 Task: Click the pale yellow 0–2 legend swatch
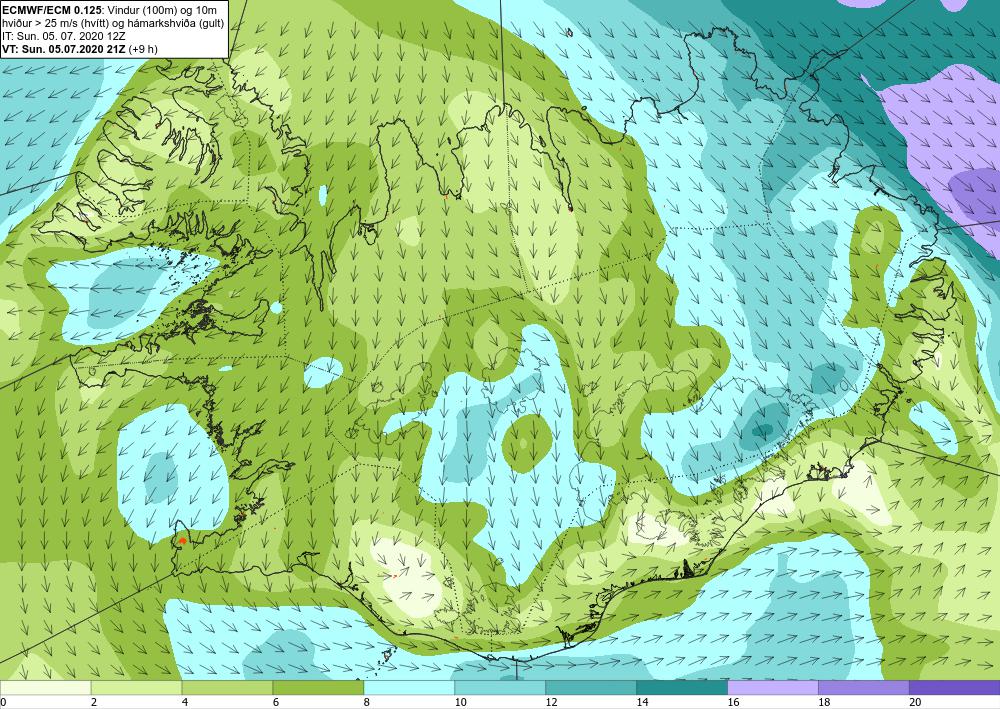click(x=46, y=688)
